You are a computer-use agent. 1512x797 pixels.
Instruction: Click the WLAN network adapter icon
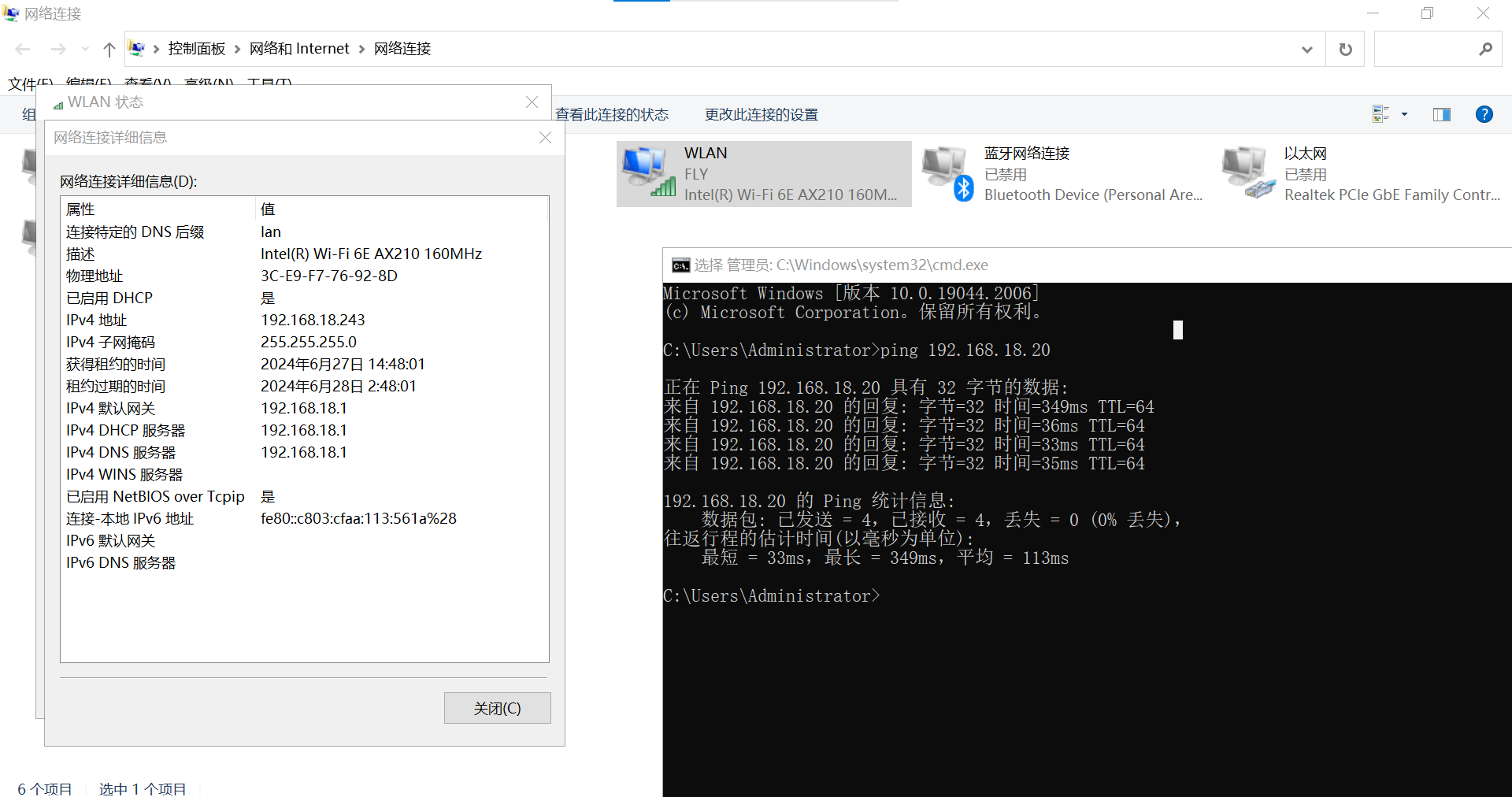tap(648, 172)
